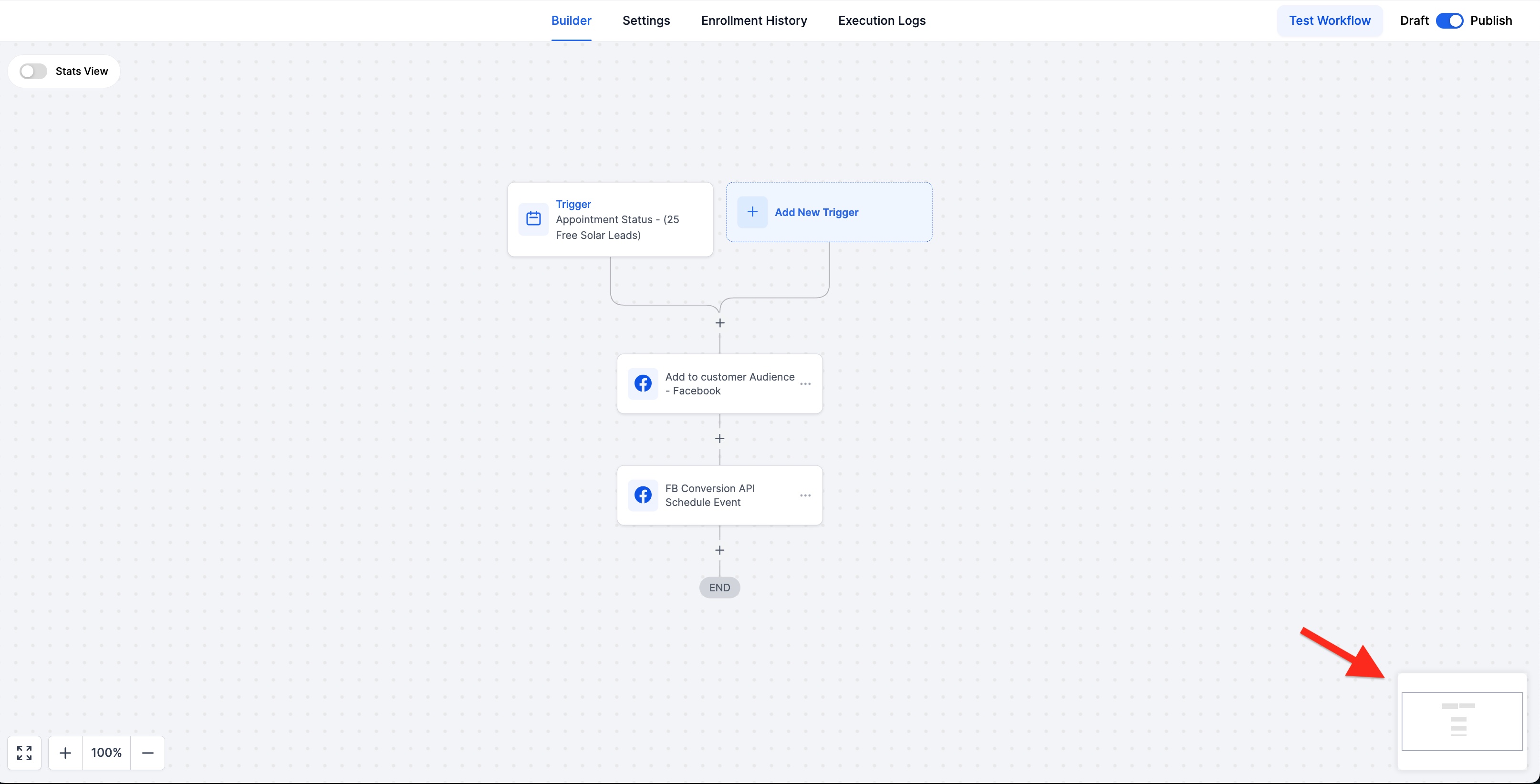
Task: Select the 100% zoom level display
Action: coord(106,753)
